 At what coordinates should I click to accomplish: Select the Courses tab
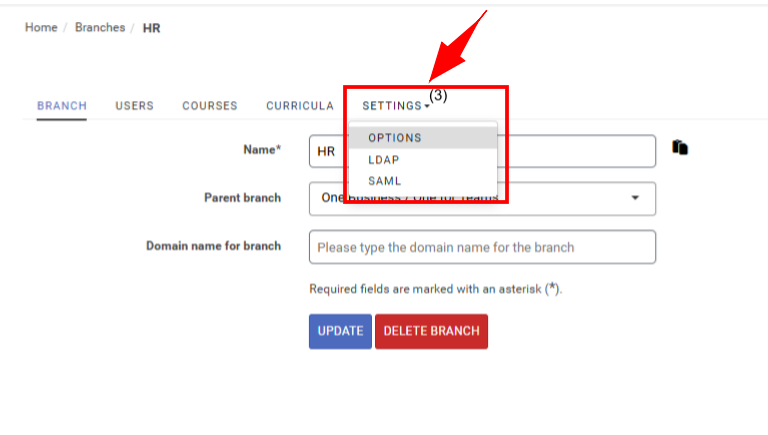[x=210, y=106]
